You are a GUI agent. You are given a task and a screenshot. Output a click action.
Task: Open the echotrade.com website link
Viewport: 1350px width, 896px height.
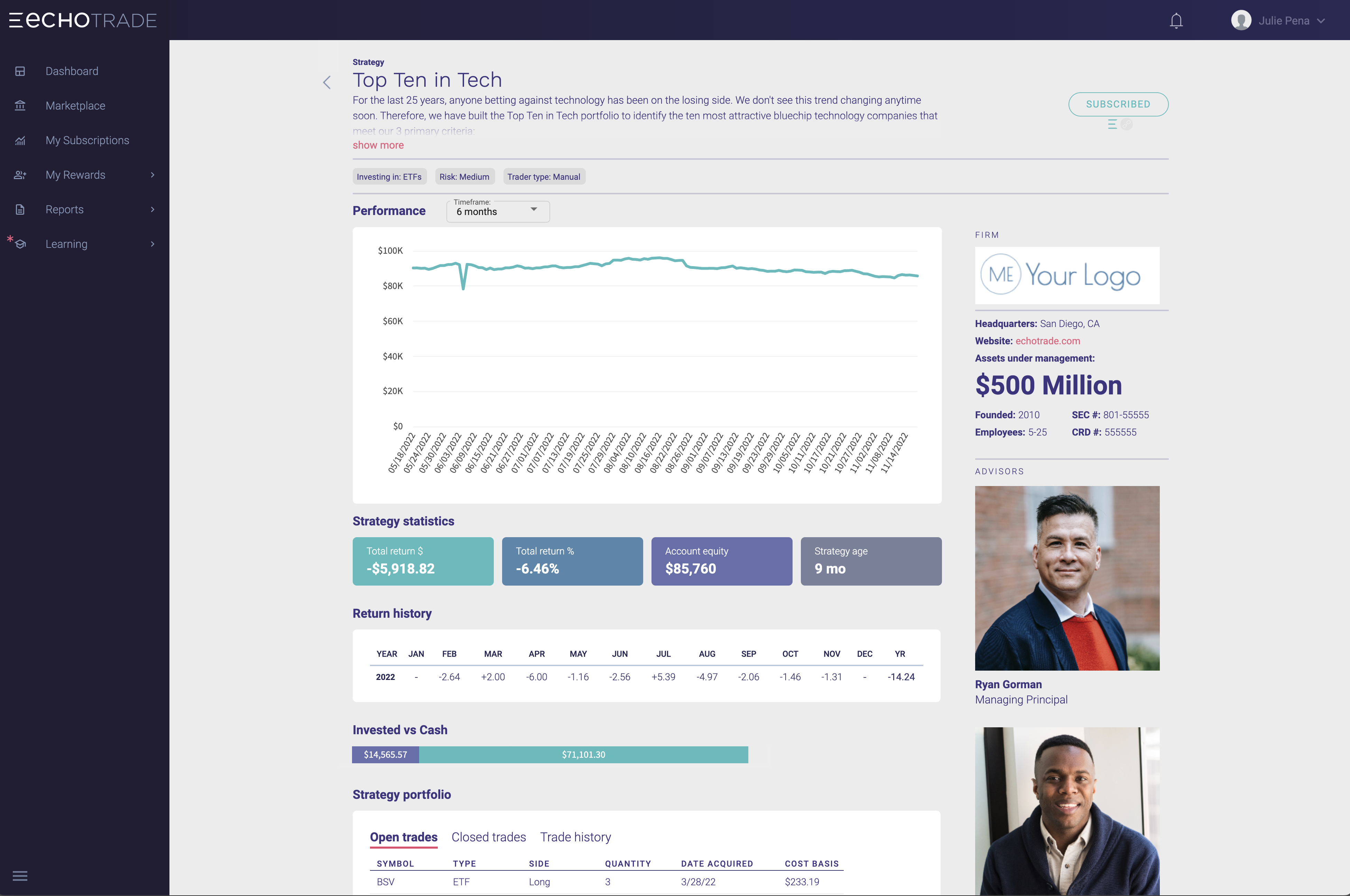[x=1048, y=340]
